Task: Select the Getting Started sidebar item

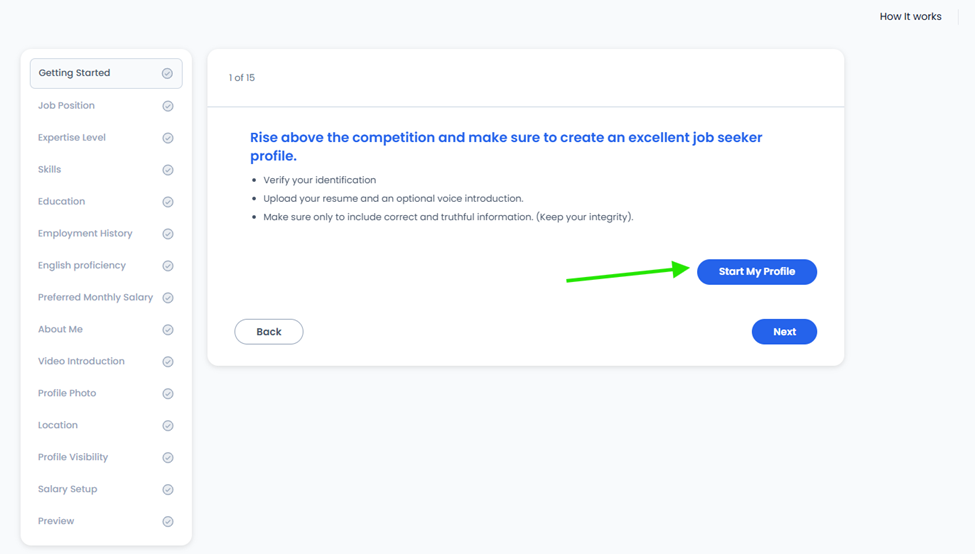Action: click(106, 73)
